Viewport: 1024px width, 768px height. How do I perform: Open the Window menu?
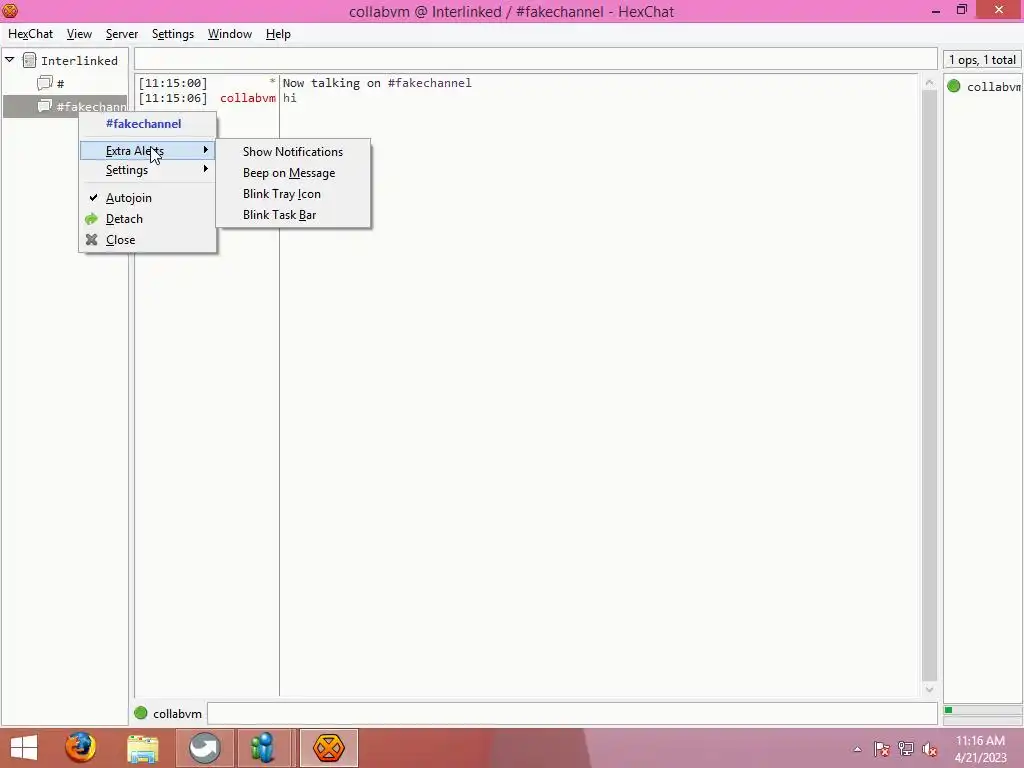(229, 34)
